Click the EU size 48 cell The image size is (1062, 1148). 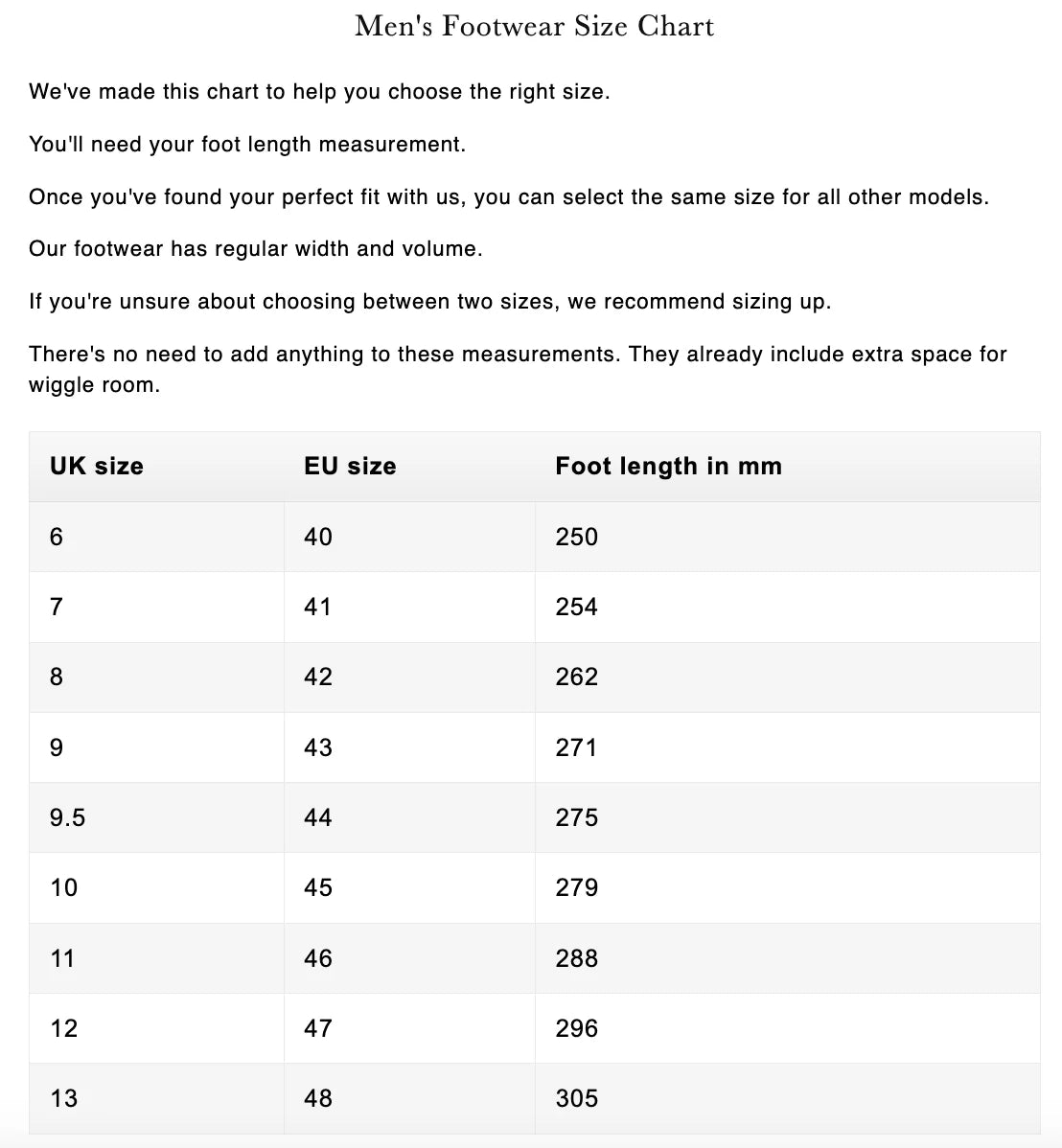[317, 1098]
